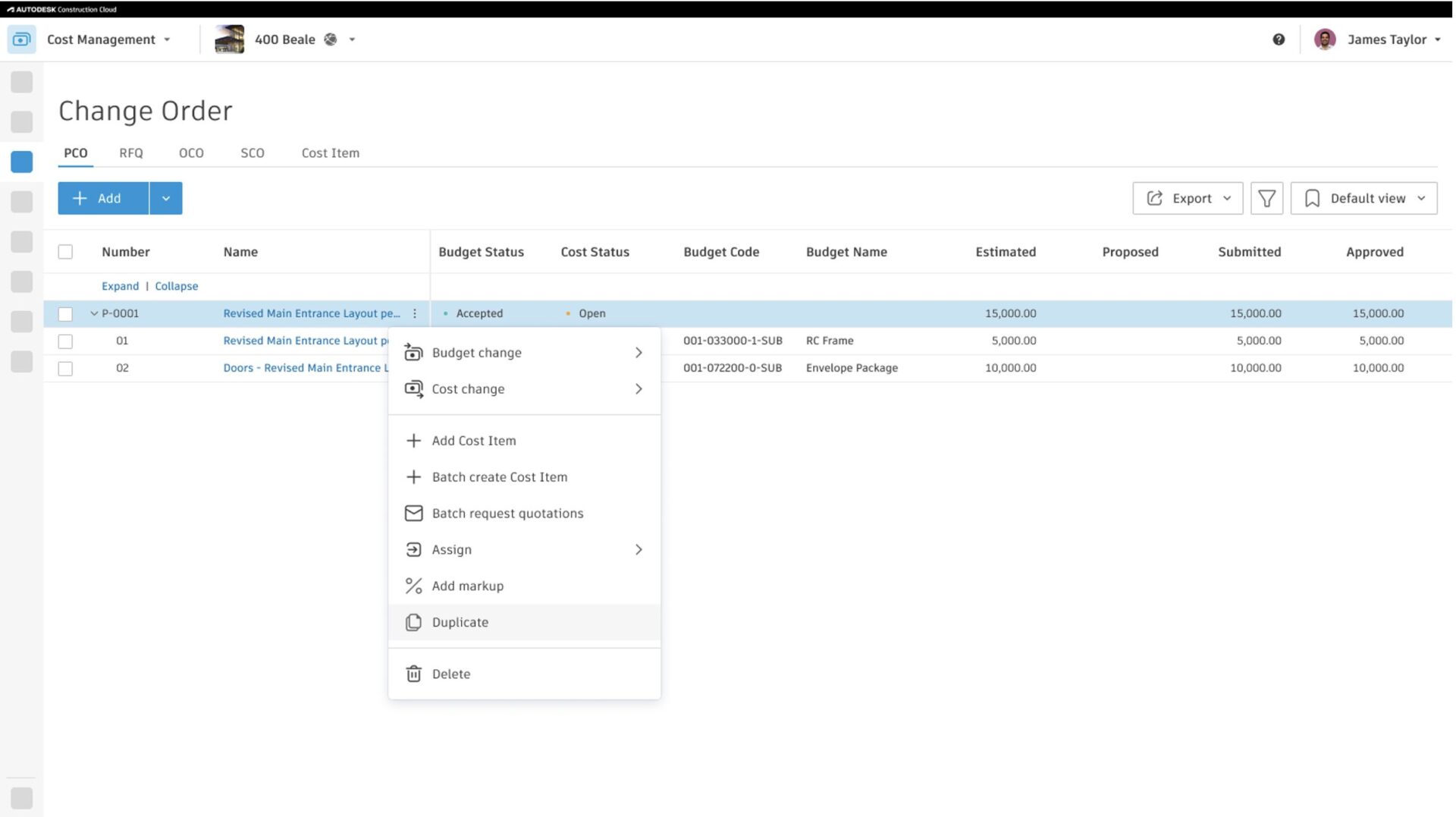Tick the checkbox for cost item 02
This screenshot has height=817, width=1456.
66,369
